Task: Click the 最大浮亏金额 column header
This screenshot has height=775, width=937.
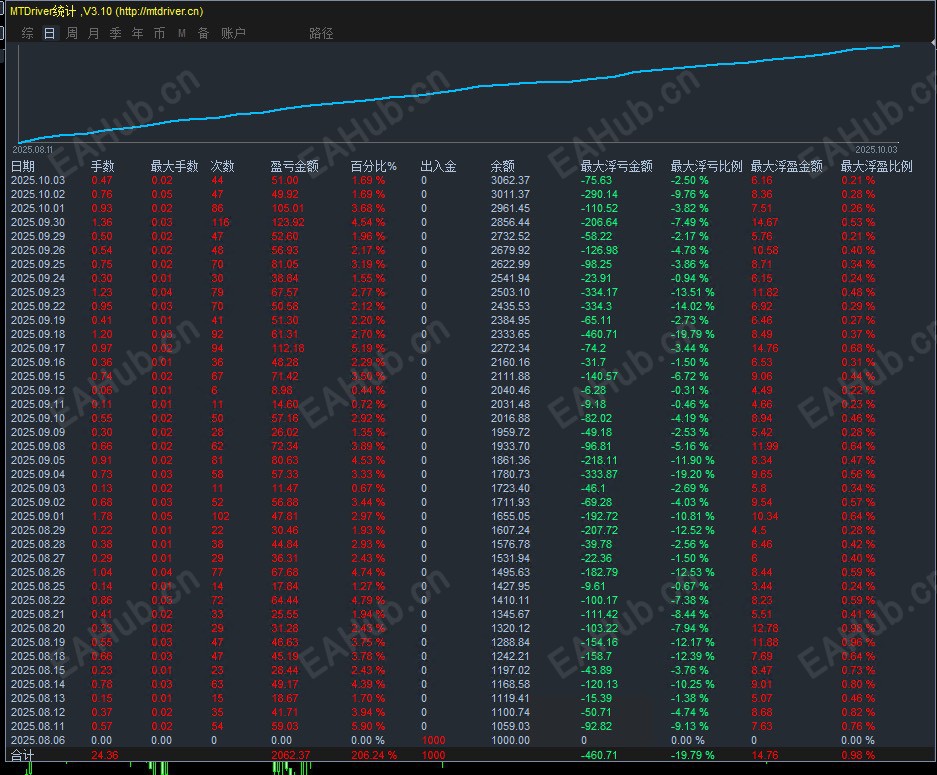Action: pyautogui.click(x=616, y=166)
